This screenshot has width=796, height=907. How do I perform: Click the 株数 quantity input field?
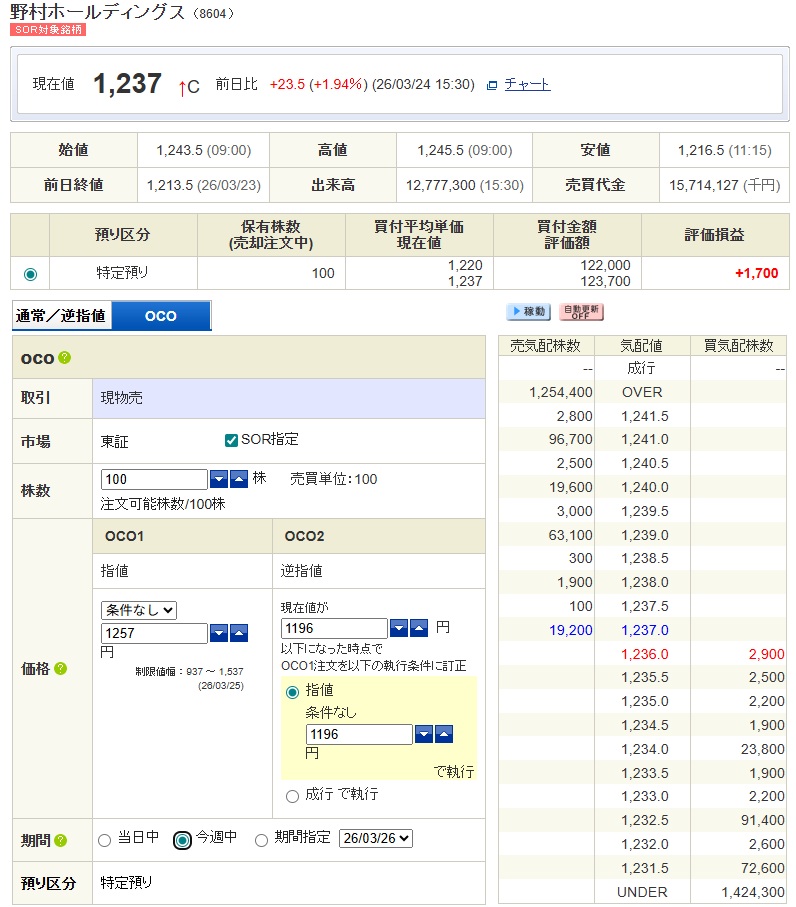(x=154, y=479)
